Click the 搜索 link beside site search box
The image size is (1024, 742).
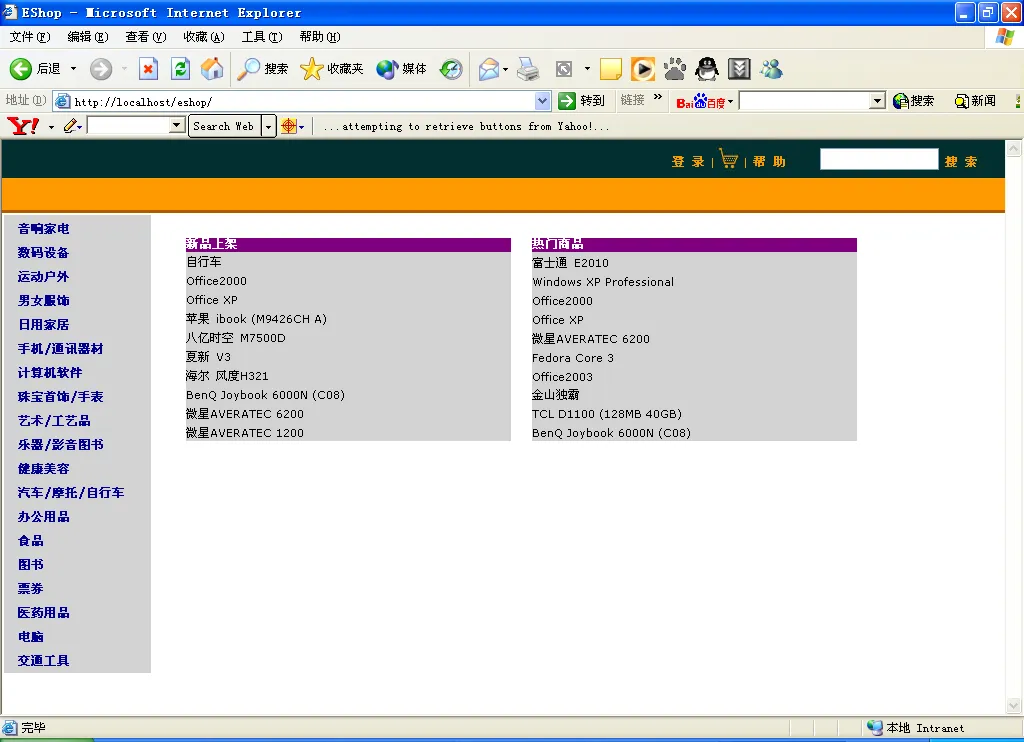pos(961,161)
